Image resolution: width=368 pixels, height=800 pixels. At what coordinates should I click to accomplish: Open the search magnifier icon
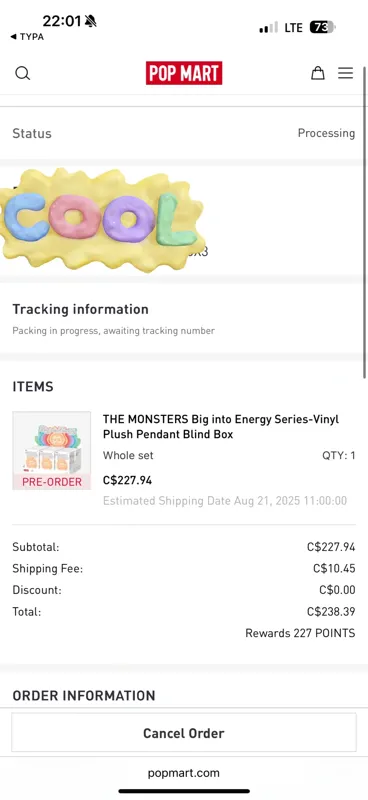(x=22, y=73)
